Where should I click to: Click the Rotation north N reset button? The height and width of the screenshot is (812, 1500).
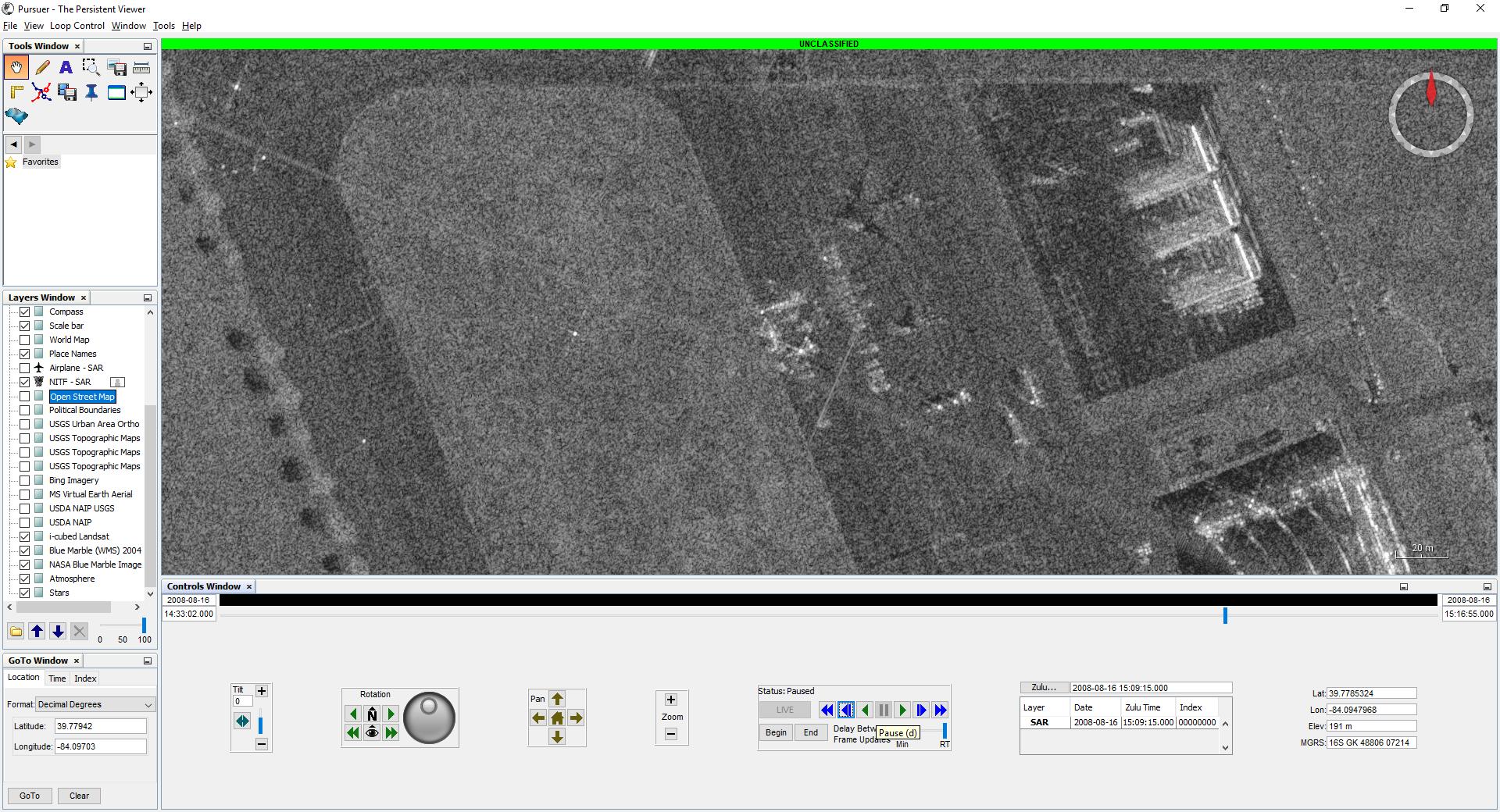372,714
